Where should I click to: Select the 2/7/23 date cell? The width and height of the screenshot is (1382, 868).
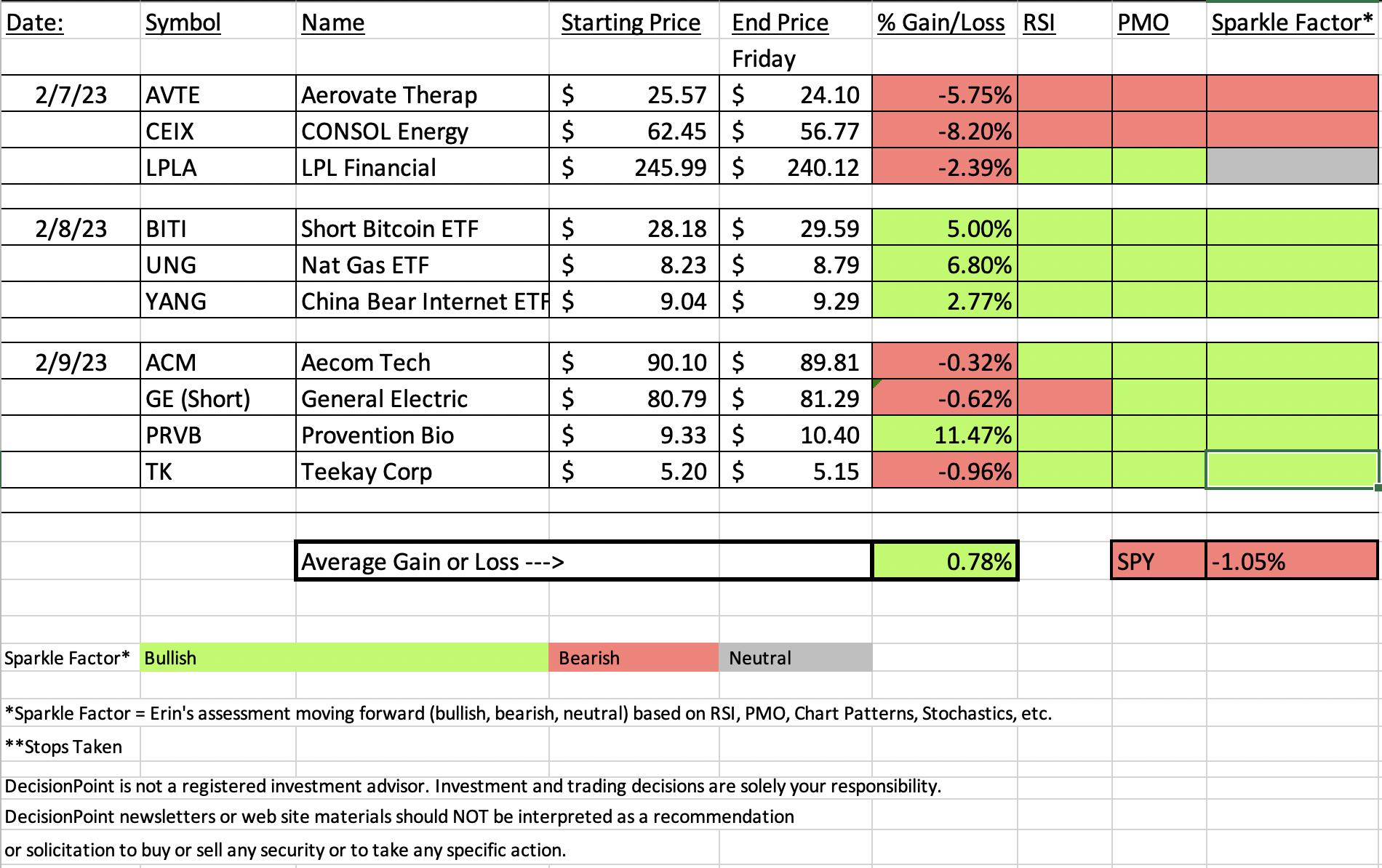(x=71, y=94)
